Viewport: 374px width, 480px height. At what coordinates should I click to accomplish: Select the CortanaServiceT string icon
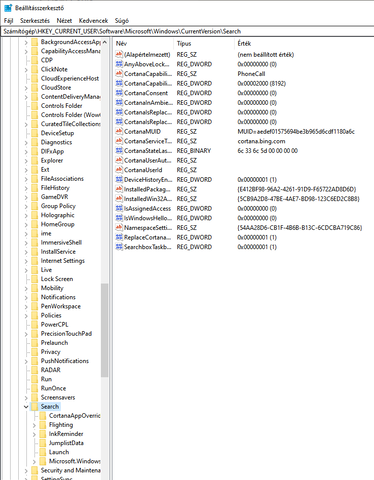[x=119, y=141]
